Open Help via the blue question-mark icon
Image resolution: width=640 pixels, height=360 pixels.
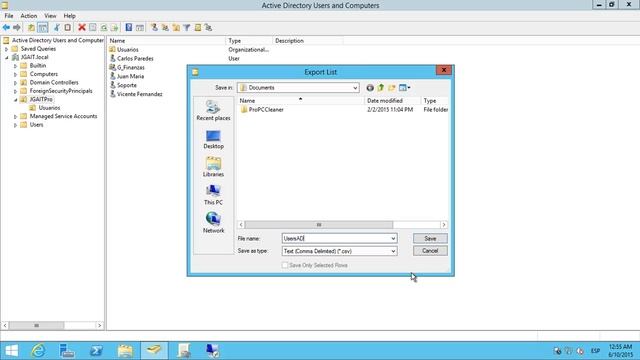[x=129, y=27]
